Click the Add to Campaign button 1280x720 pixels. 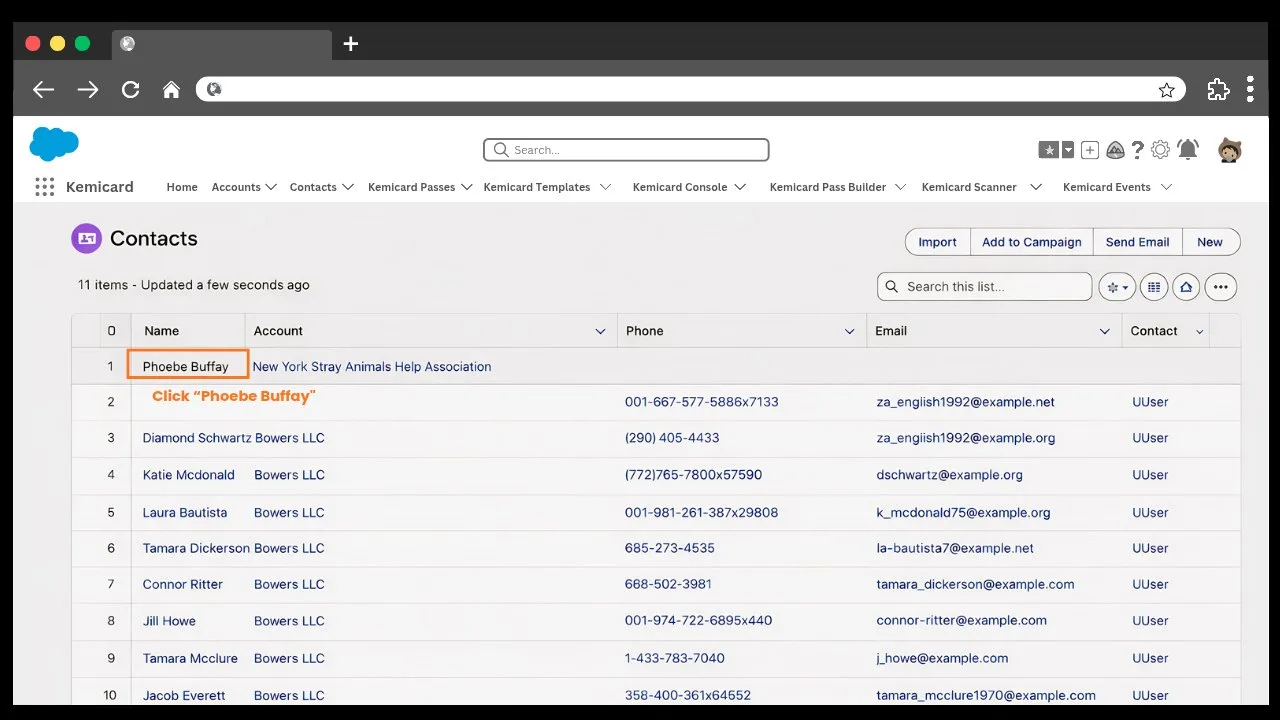tap(1032, 242)
